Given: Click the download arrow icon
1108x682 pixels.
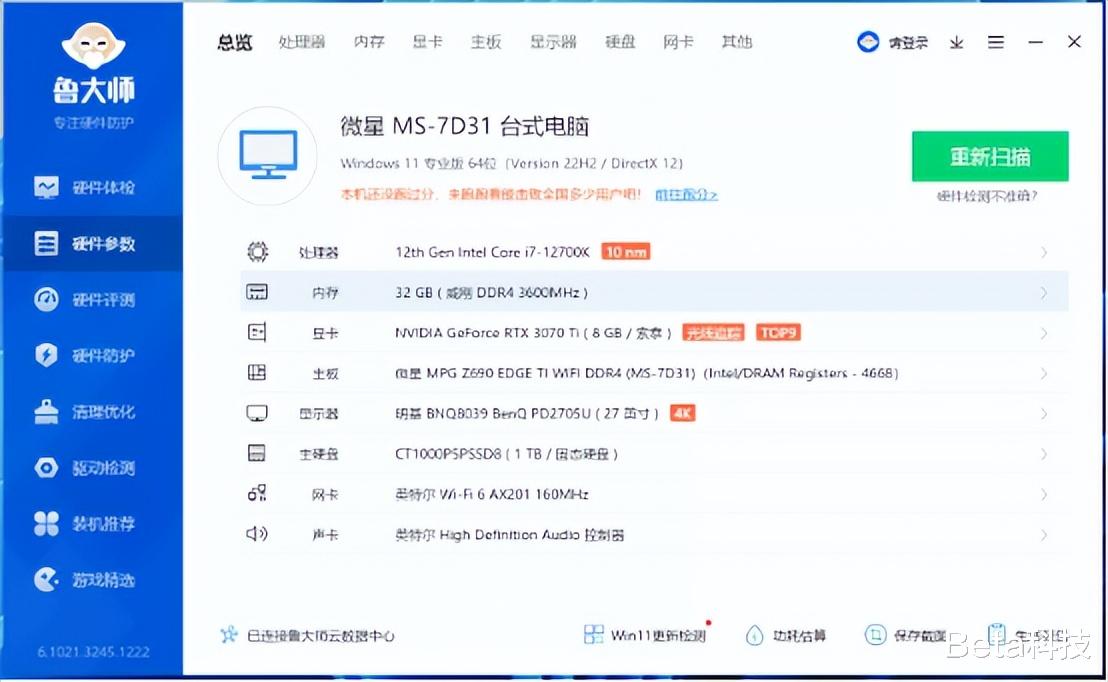Looking at the screenshot, I should click(x=957, y=43).
